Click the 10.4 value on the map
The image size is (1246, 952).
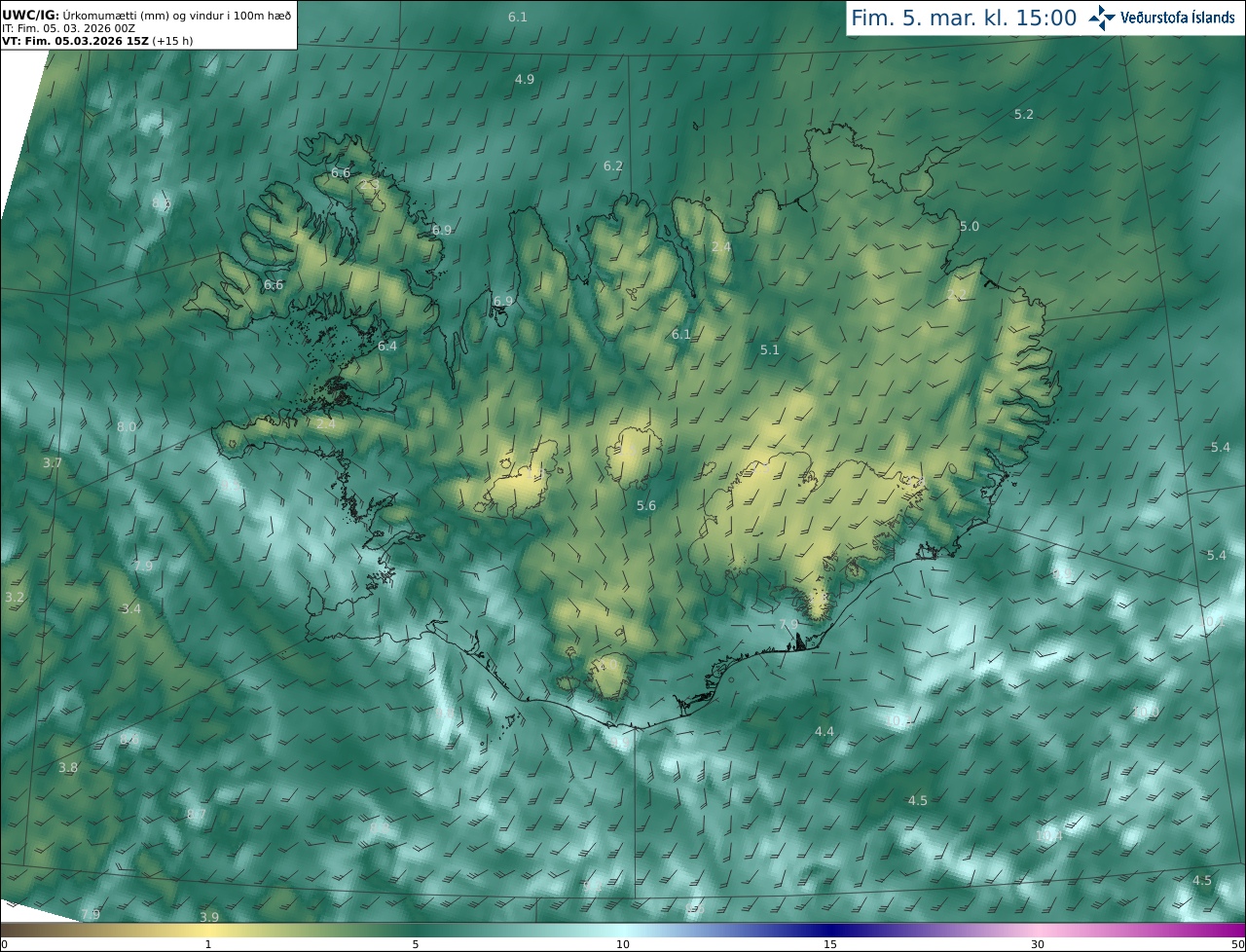click(x=1048, y=835)
